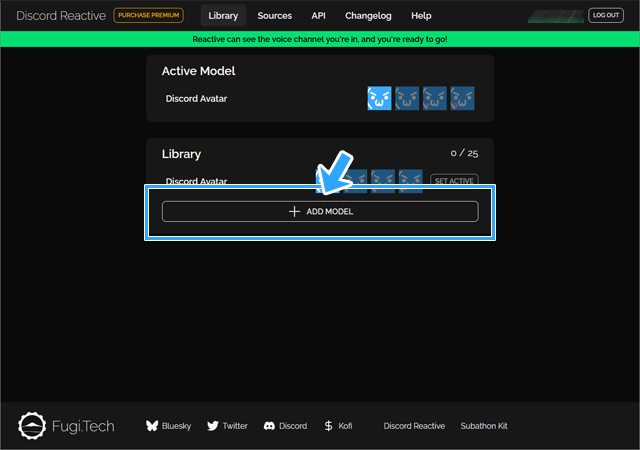Click the Fugi.Tech gear logo
The image size is (640, 450).
(33, 426)
